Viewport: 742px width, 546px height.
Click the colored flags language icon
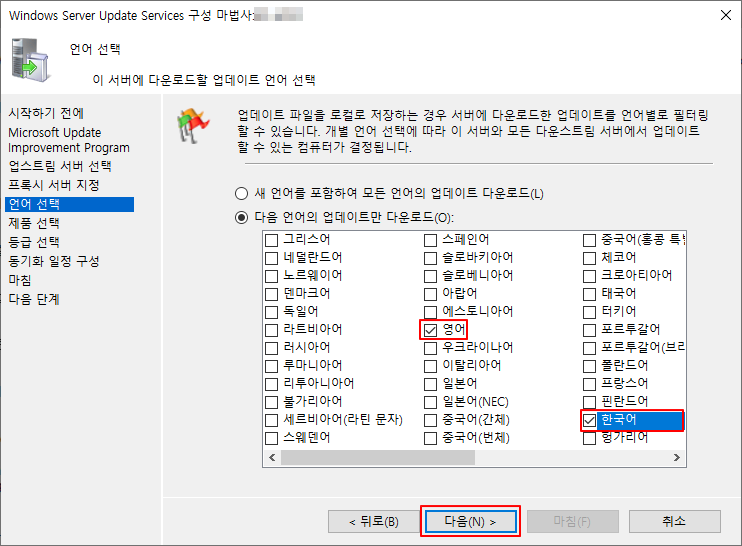193,125
